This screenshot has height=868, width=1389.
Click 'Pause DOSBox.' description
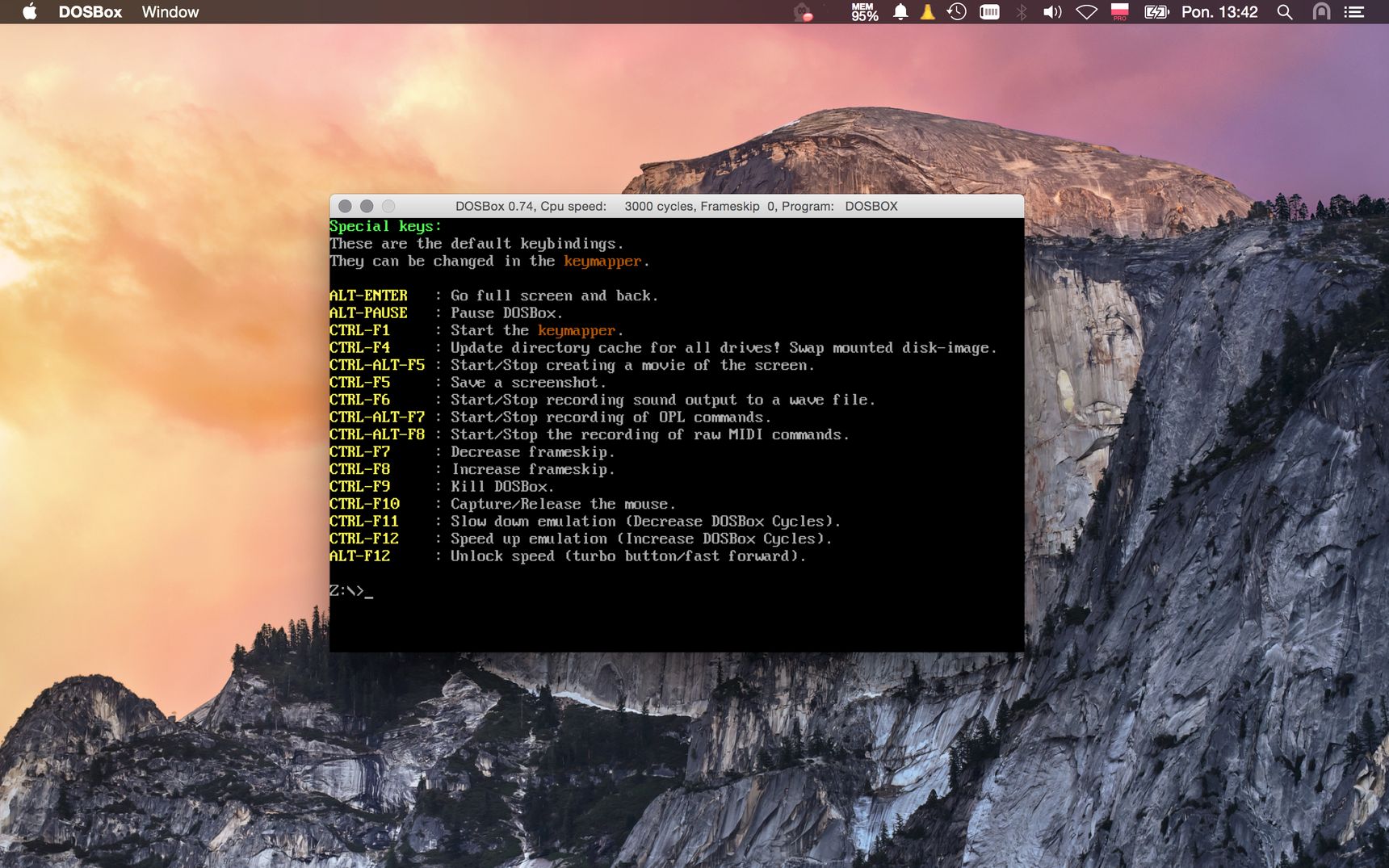coord(506,313)
